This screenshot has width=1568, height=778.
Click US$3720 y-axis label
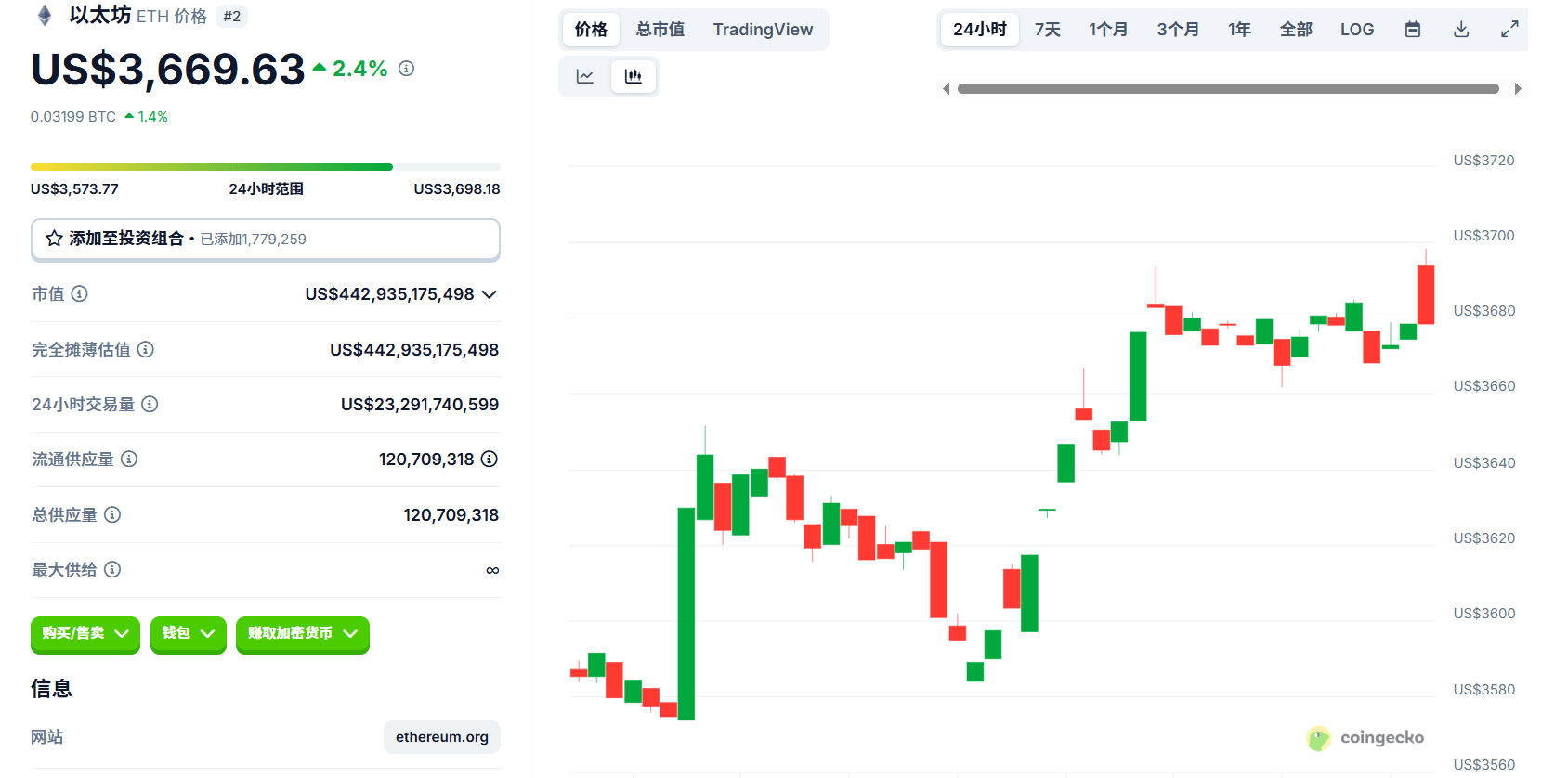[x=1483, y=161]
